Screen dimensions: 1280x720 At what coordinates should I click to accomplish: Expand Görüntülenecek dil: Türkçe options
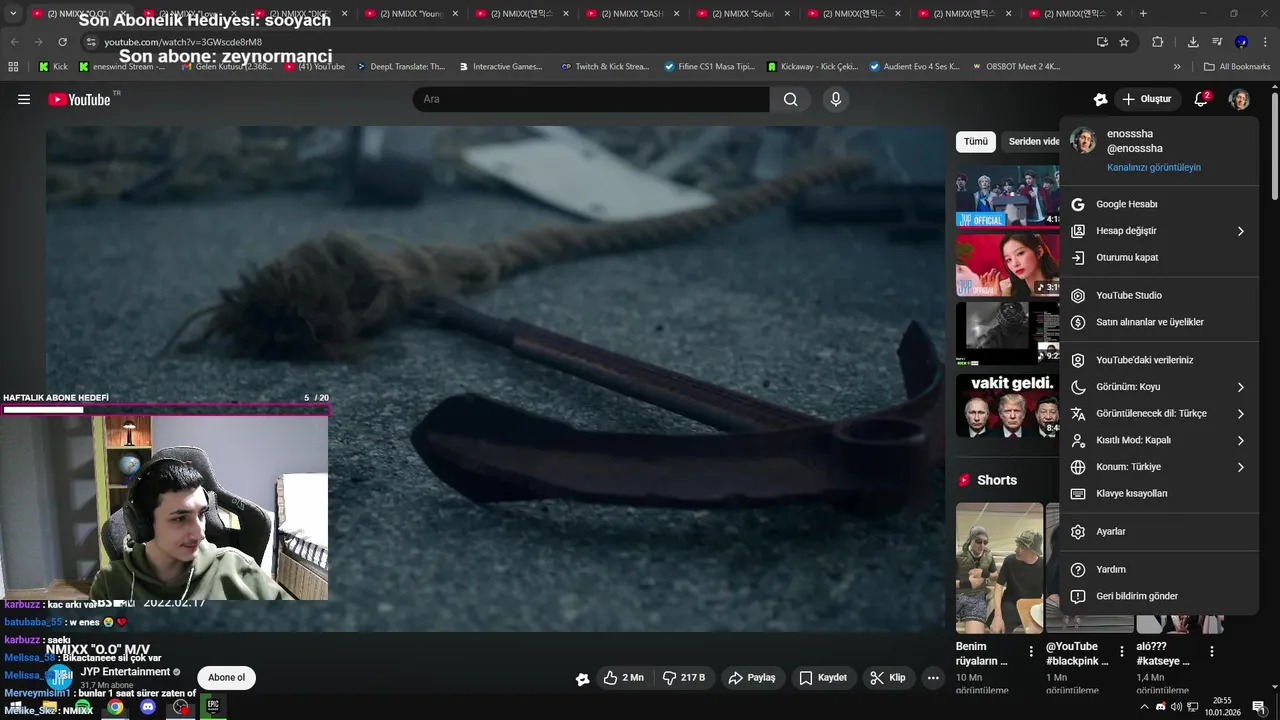[x=1159, y=414]
